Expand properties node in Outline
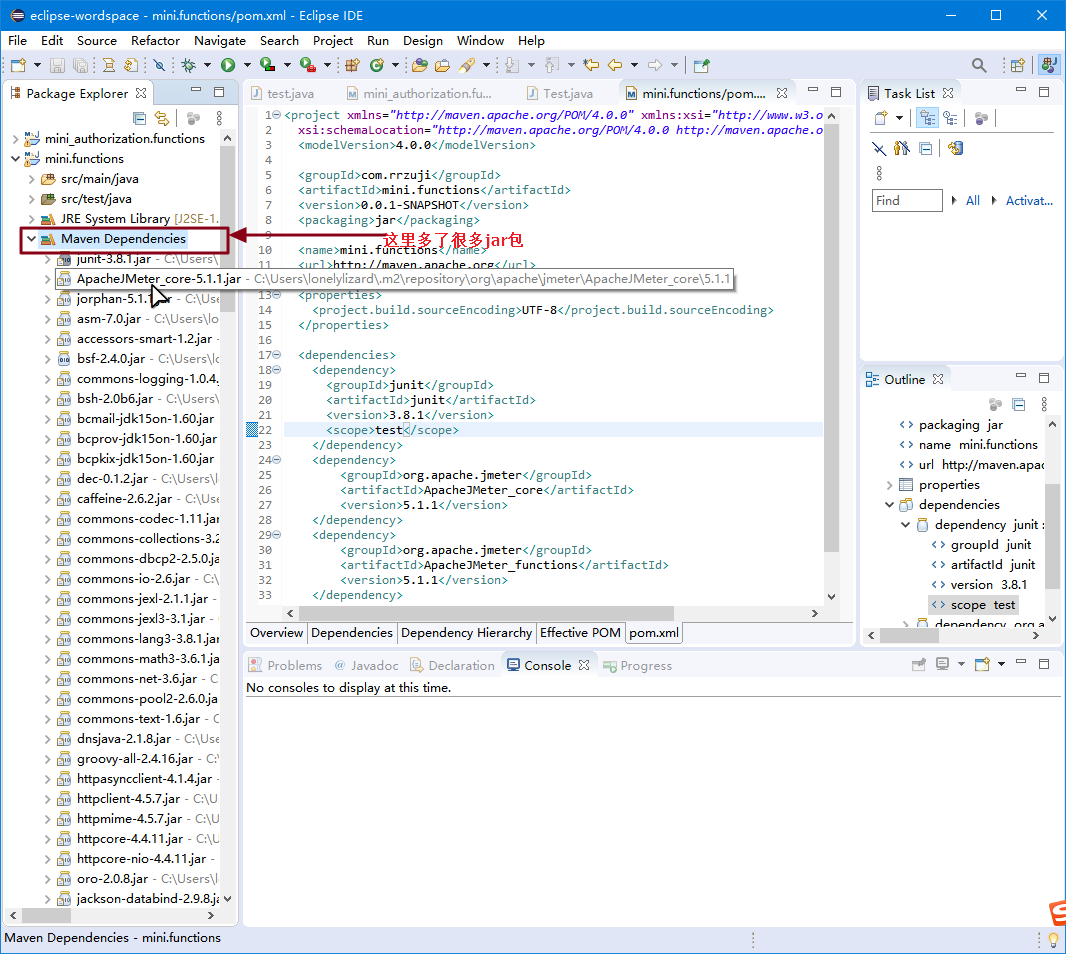 tap(889, 485)
